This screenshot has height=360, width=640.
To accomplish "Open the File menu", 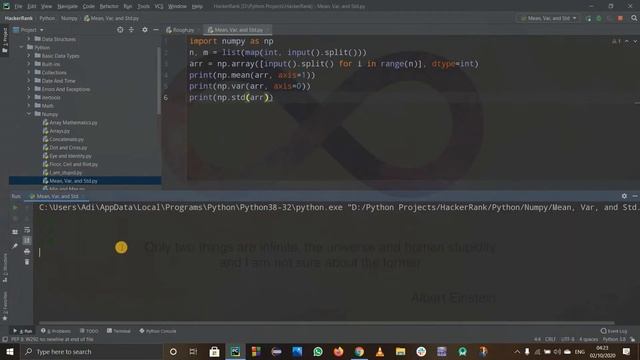I will (x=18, y=6).
